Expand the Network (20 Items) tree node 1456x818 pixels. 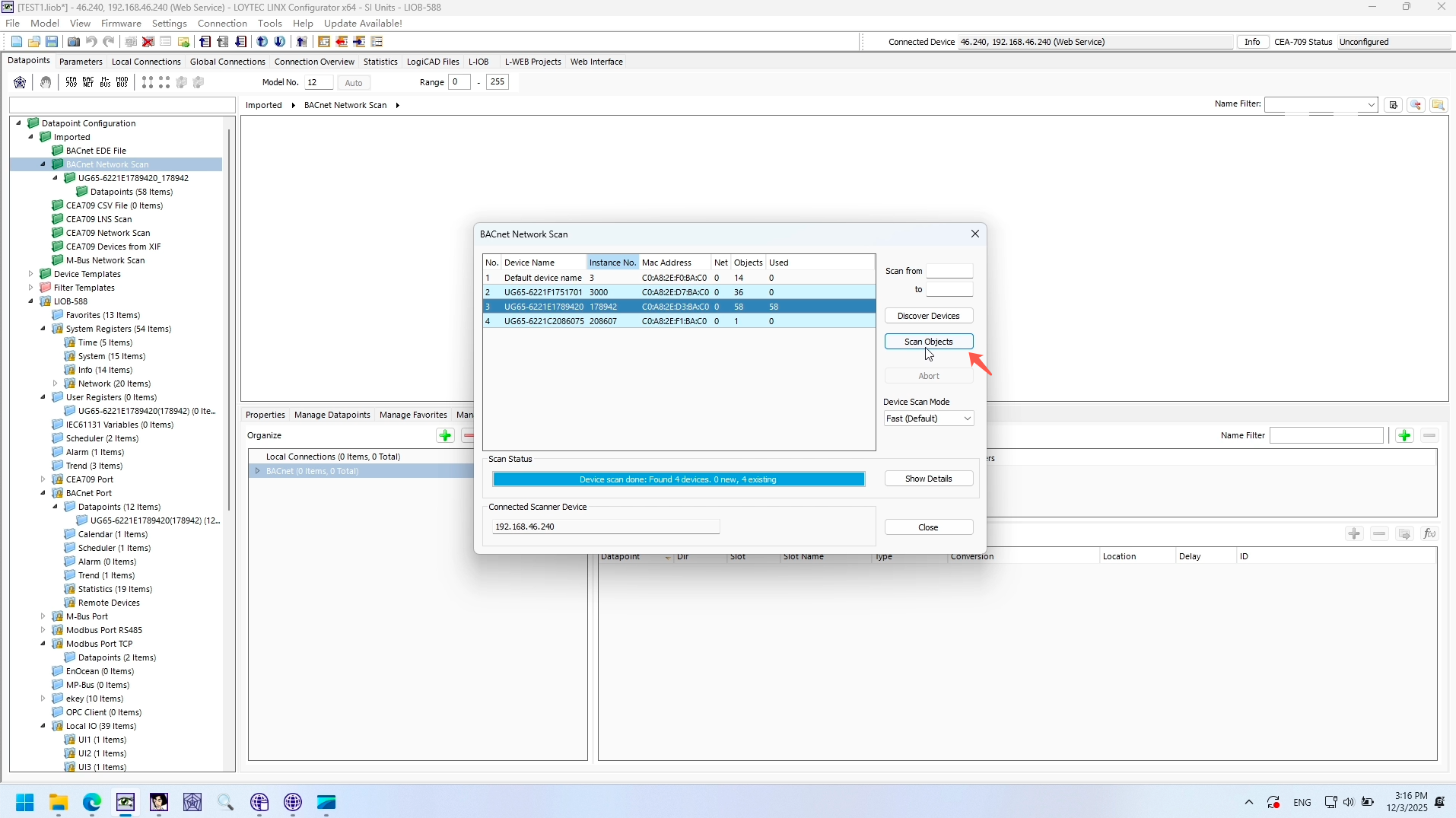pyautogui.click(x=56, y=384)
